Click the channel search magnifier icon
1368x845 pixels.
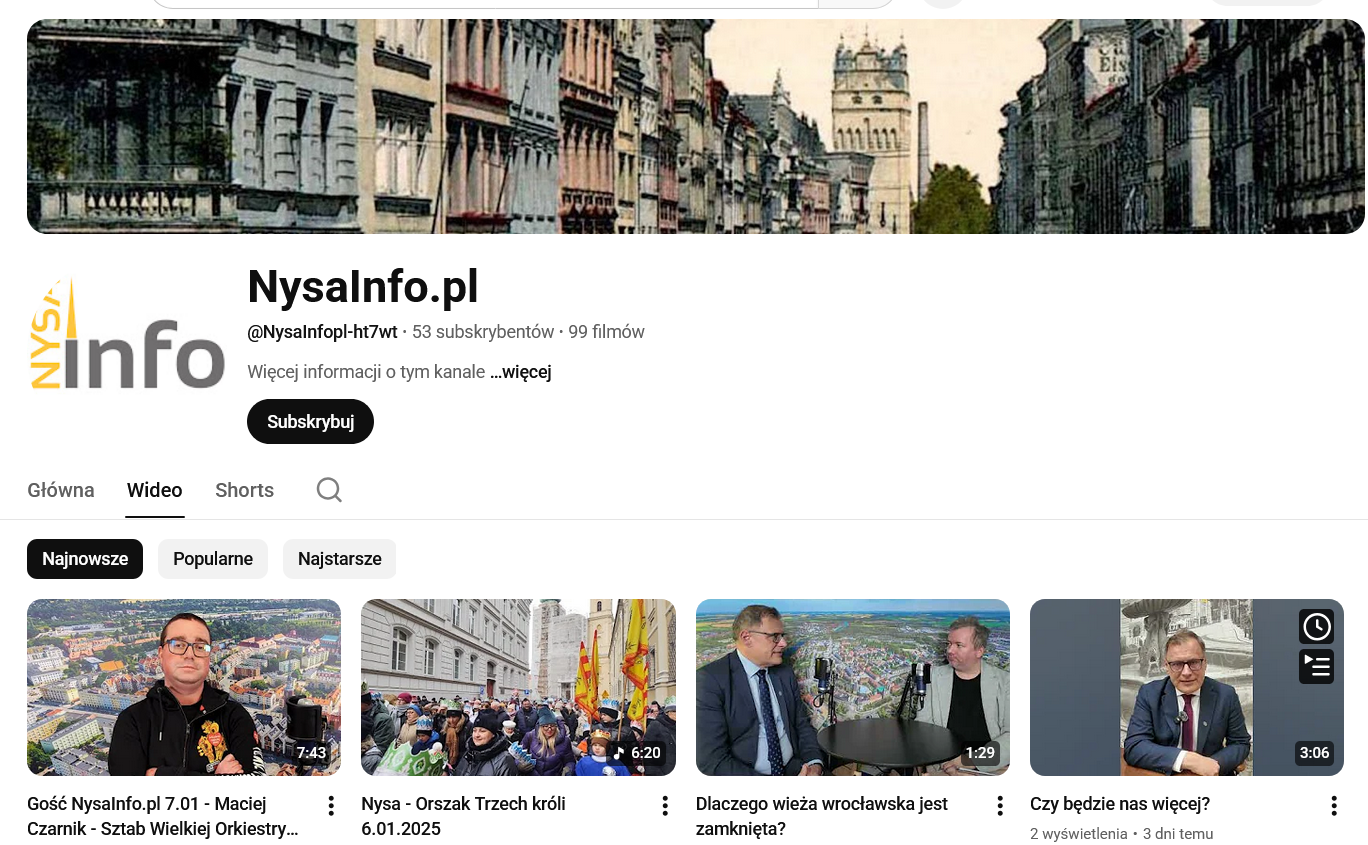click(329, 490)
